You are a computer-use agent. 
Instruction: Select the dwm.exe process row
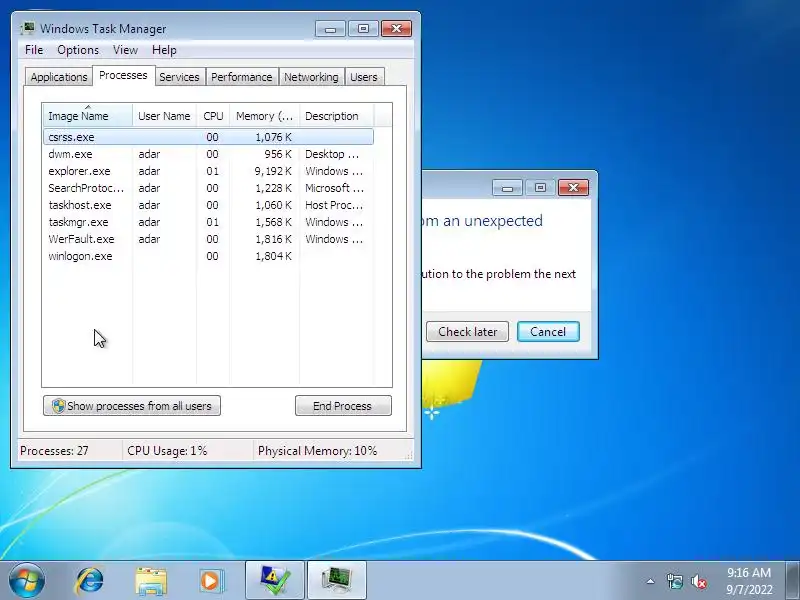[x=209, y=154]
